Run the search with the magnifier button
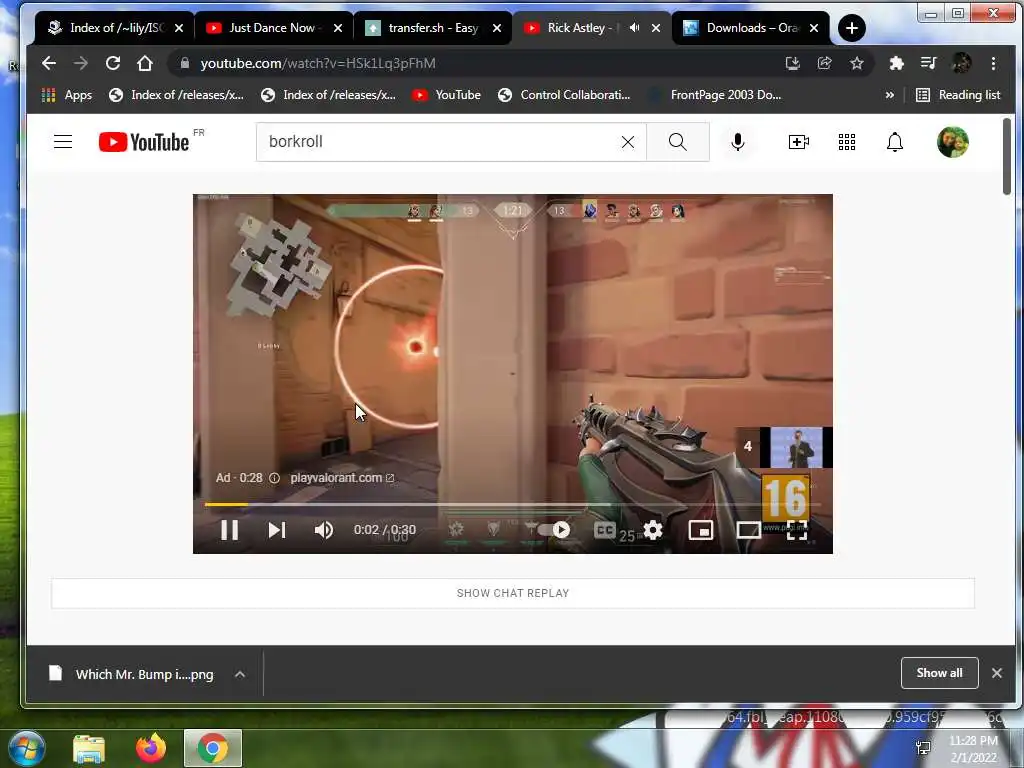 678,142
